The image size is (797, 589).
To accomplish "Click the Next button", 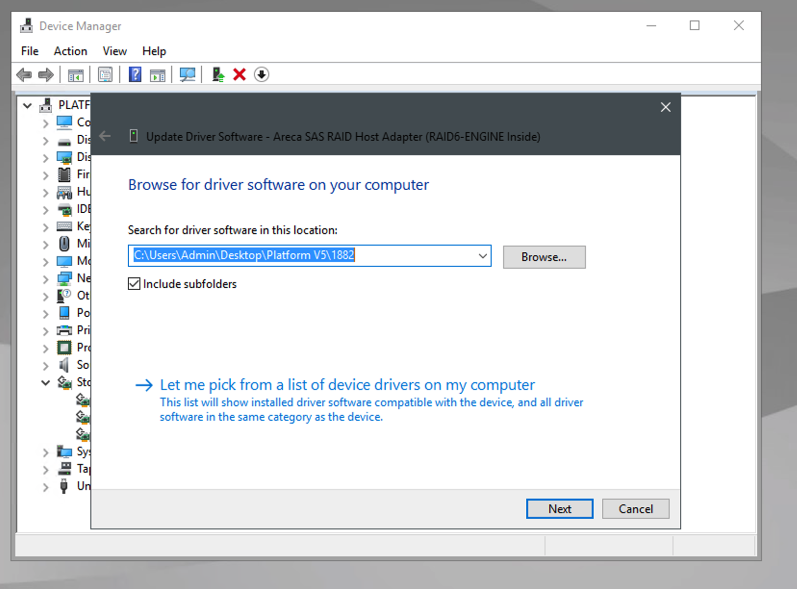I will tap(559, 509).
